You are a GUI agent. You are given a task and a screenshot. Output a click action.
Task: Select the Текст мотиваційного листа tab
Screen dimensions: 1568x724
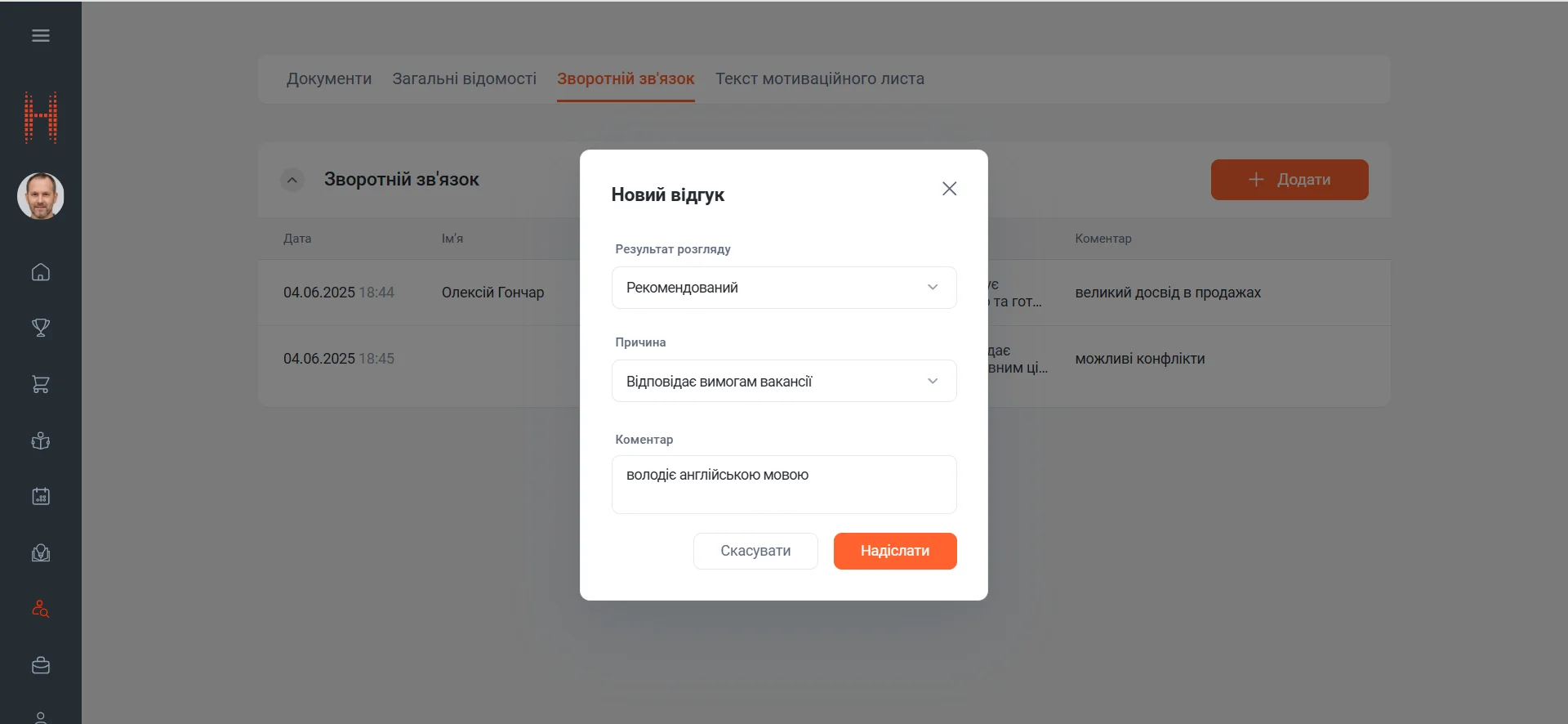[x=819, y=79]
